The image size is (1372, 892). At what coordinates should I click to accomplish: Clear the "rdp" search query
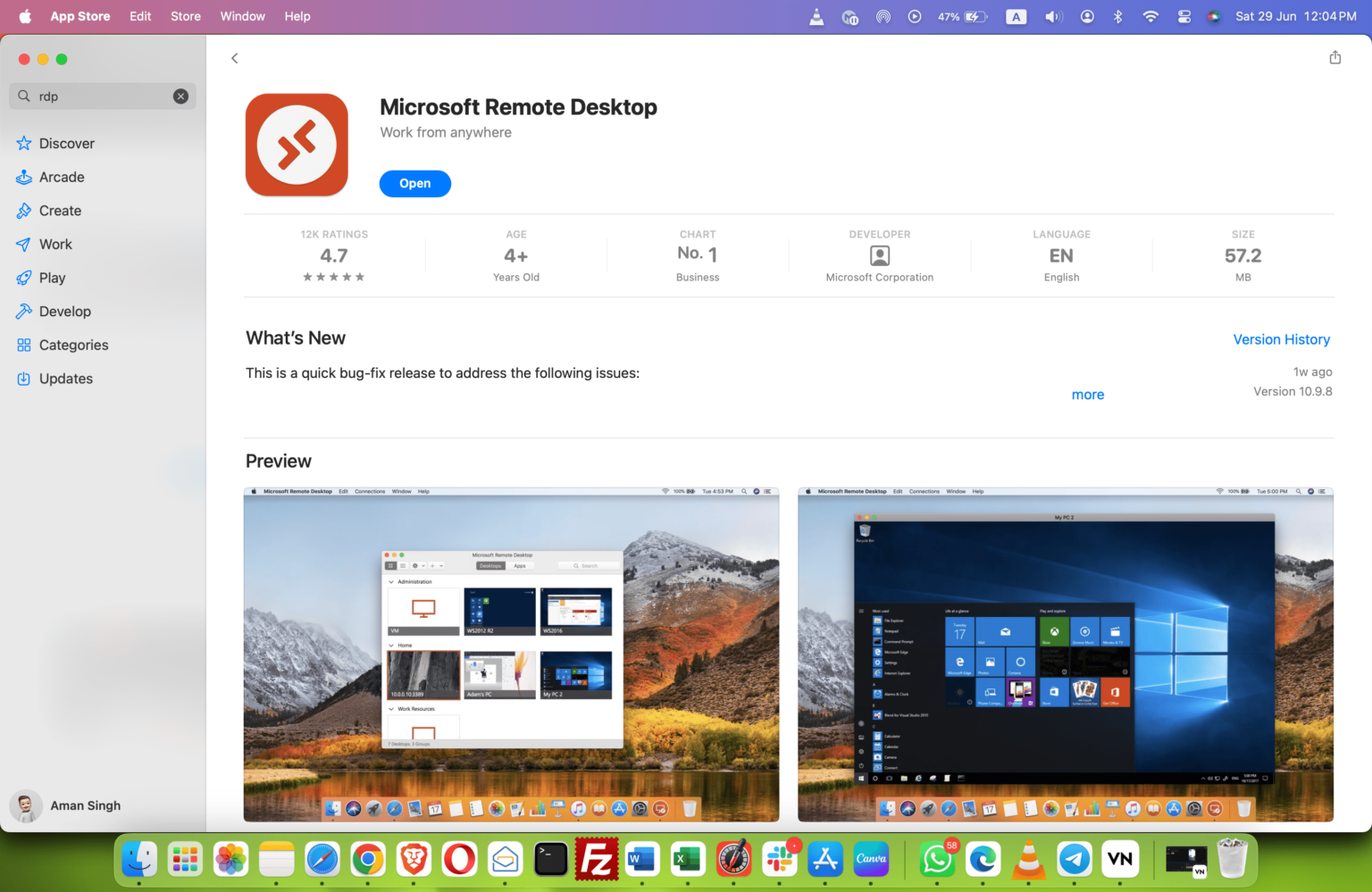(180, 96)
